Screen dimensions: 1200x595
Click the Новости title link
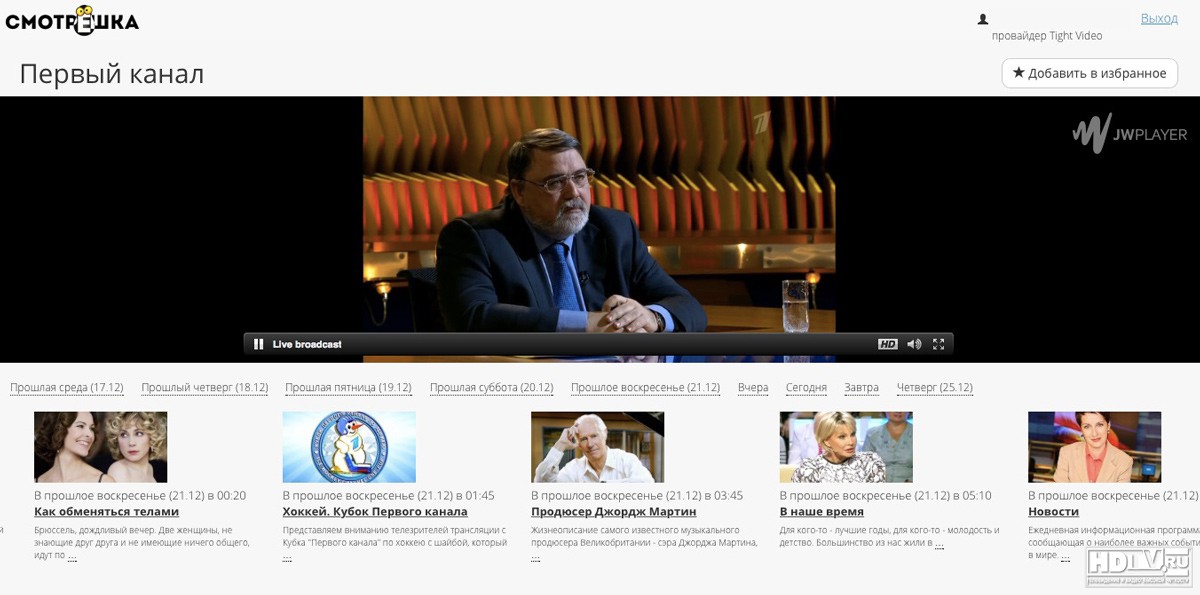1053,512
